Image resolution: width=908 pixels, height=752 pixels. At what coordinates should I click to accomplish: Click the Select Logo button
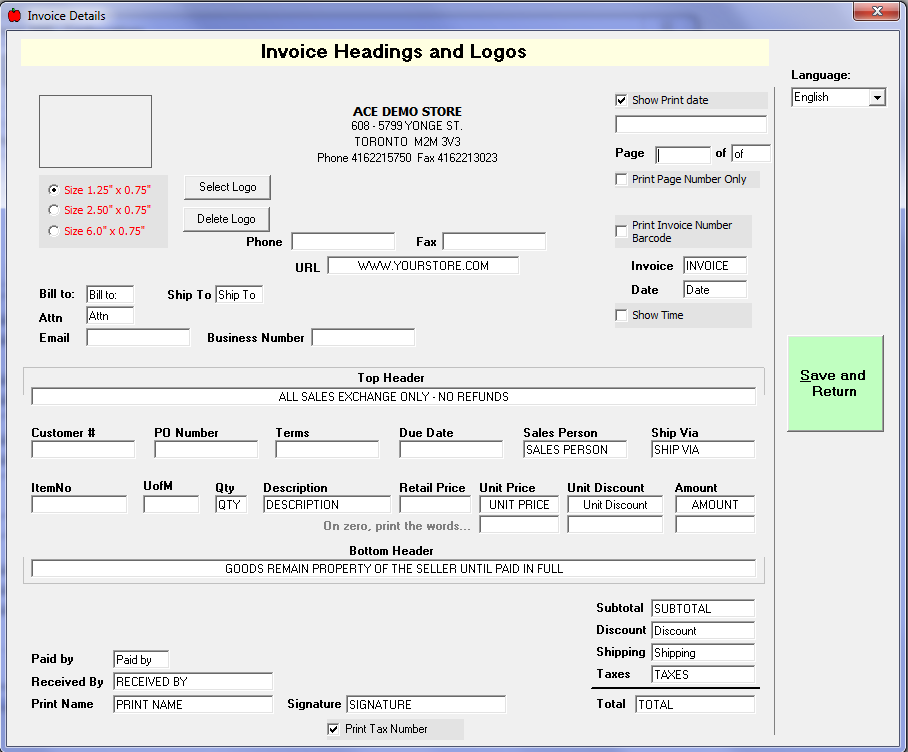(x=227, y=187)
